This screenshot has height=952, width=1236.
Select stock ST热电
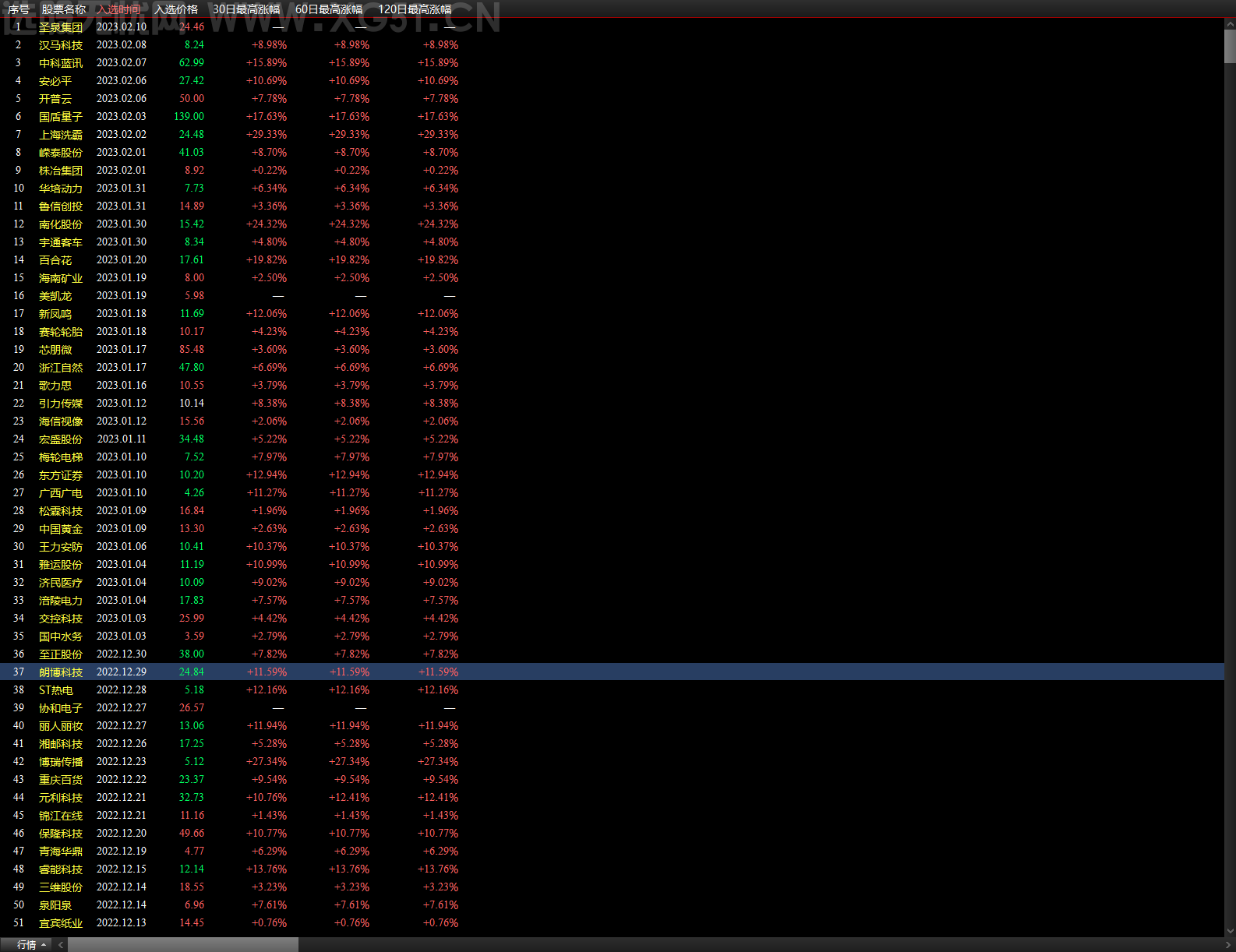(x=56, y=690)
